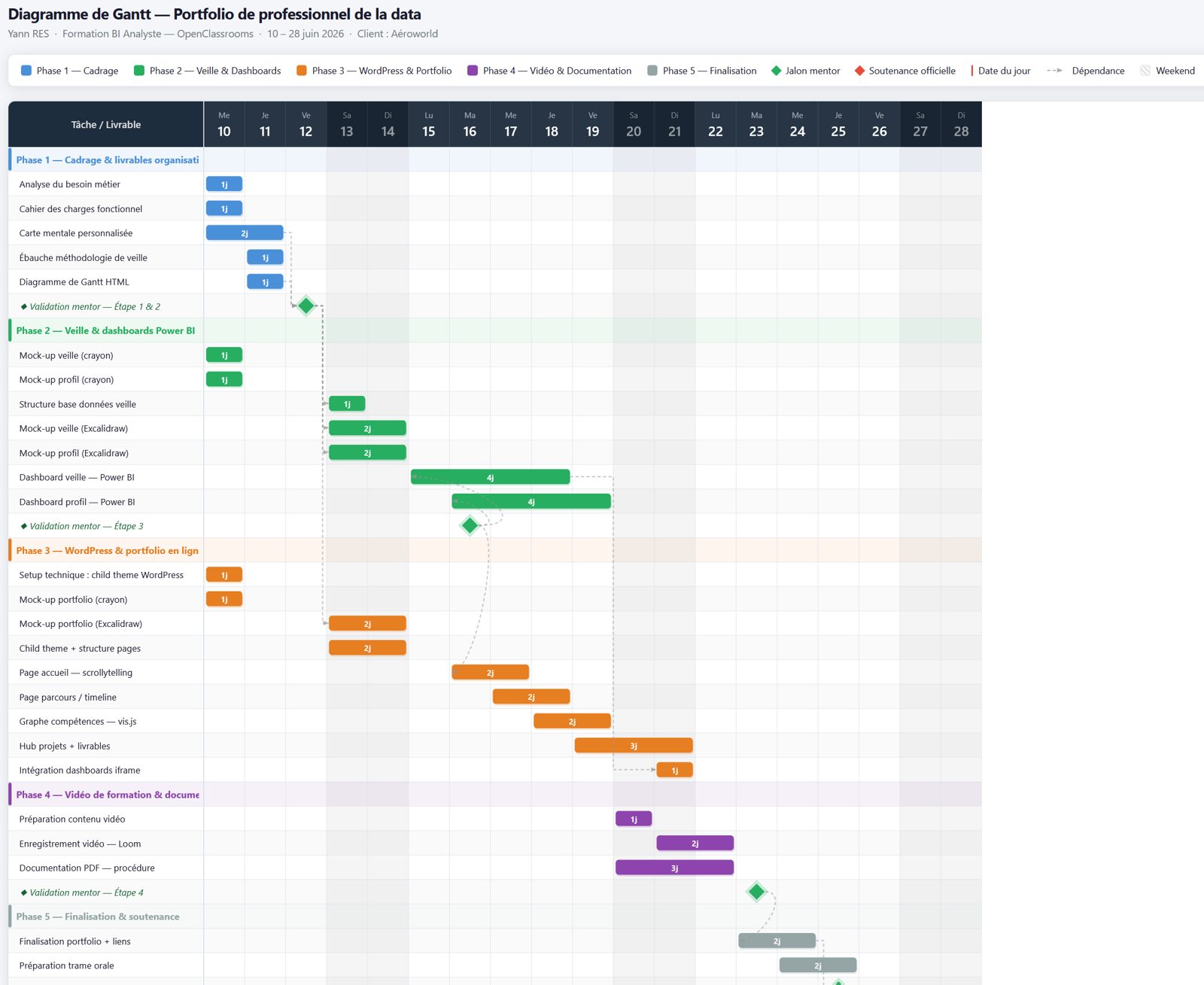Click the red Soutenance officielle diamond legend icon
Viewport: 1204px width, 985px height.
(x=859, y=71)
